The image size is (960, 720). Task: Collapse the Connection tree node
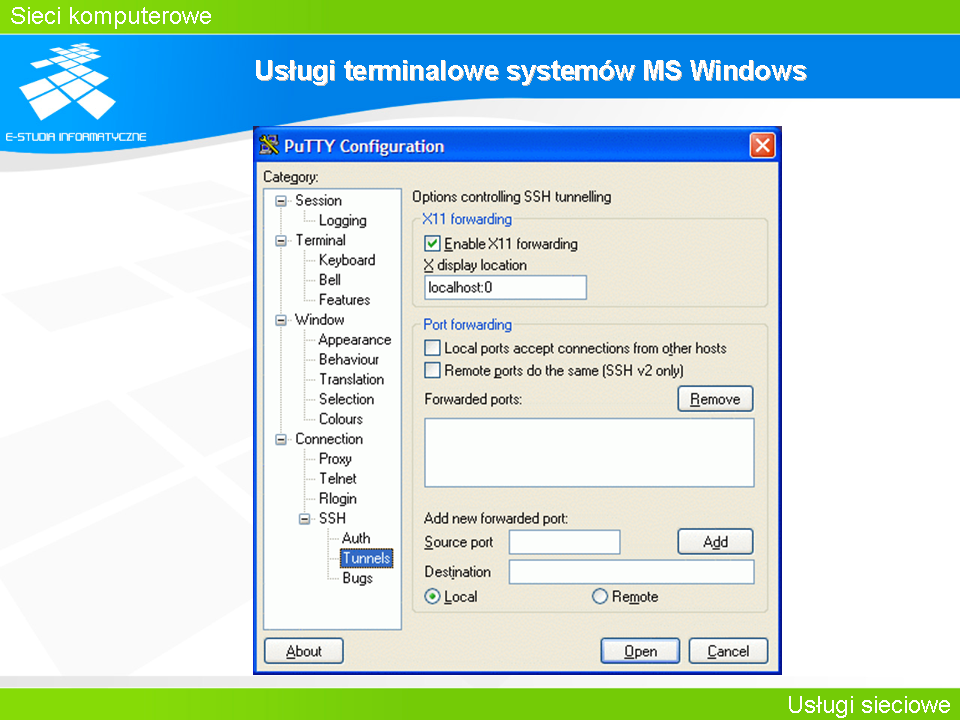[x=281, y=440]
